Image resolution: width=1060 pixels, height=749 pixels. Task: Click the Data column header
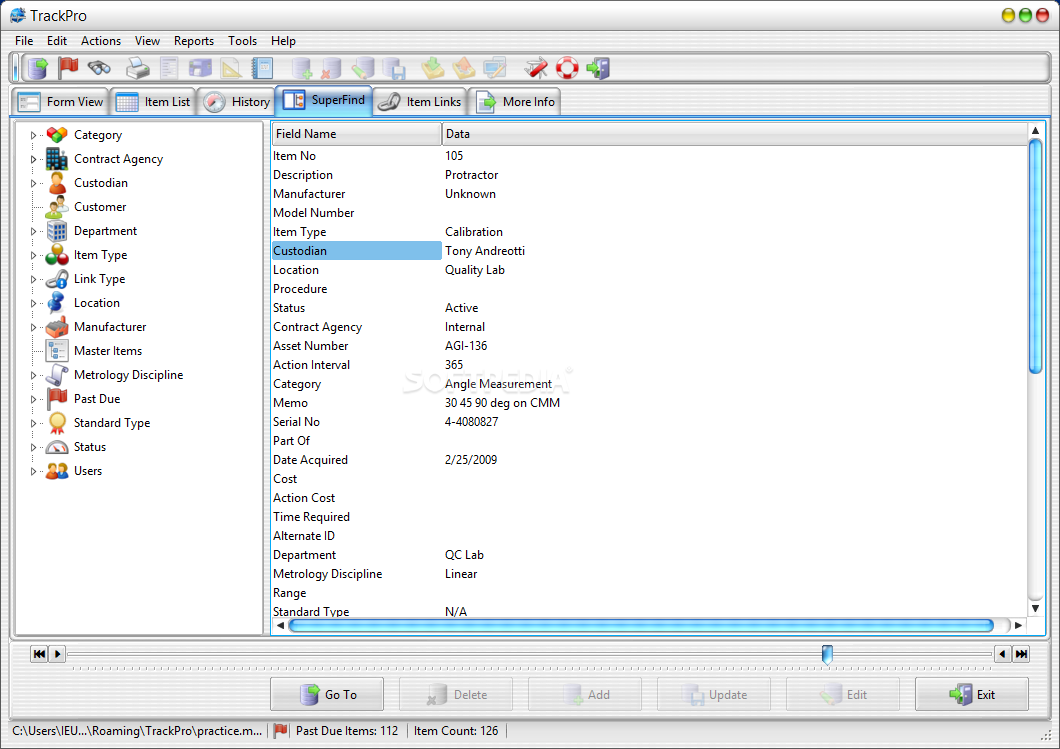coord(735,134)
